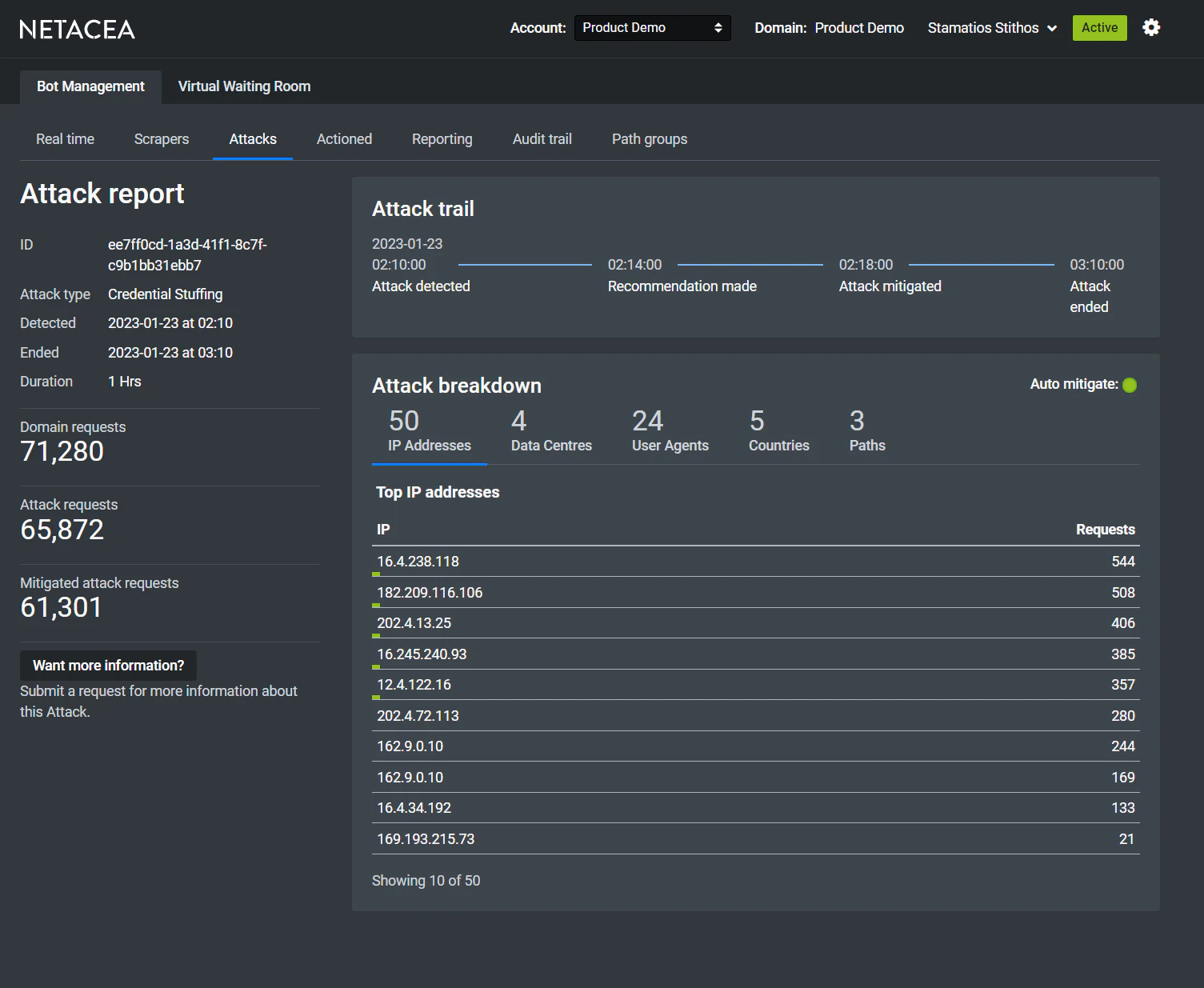Open the Scrapers section
1204x988 pixels.
161,138
